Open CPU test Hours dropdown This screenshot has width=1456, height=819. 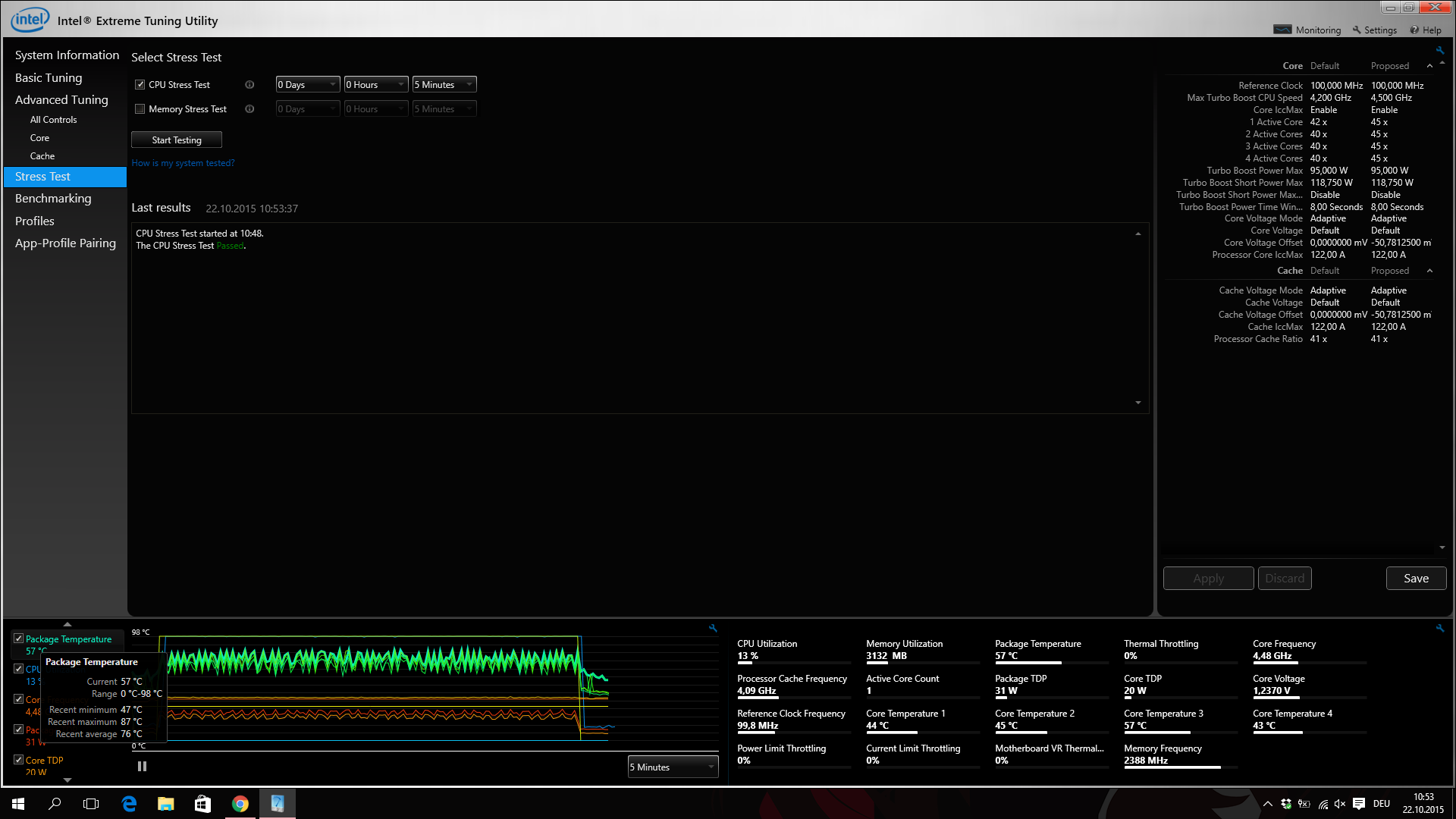[376, 85]
